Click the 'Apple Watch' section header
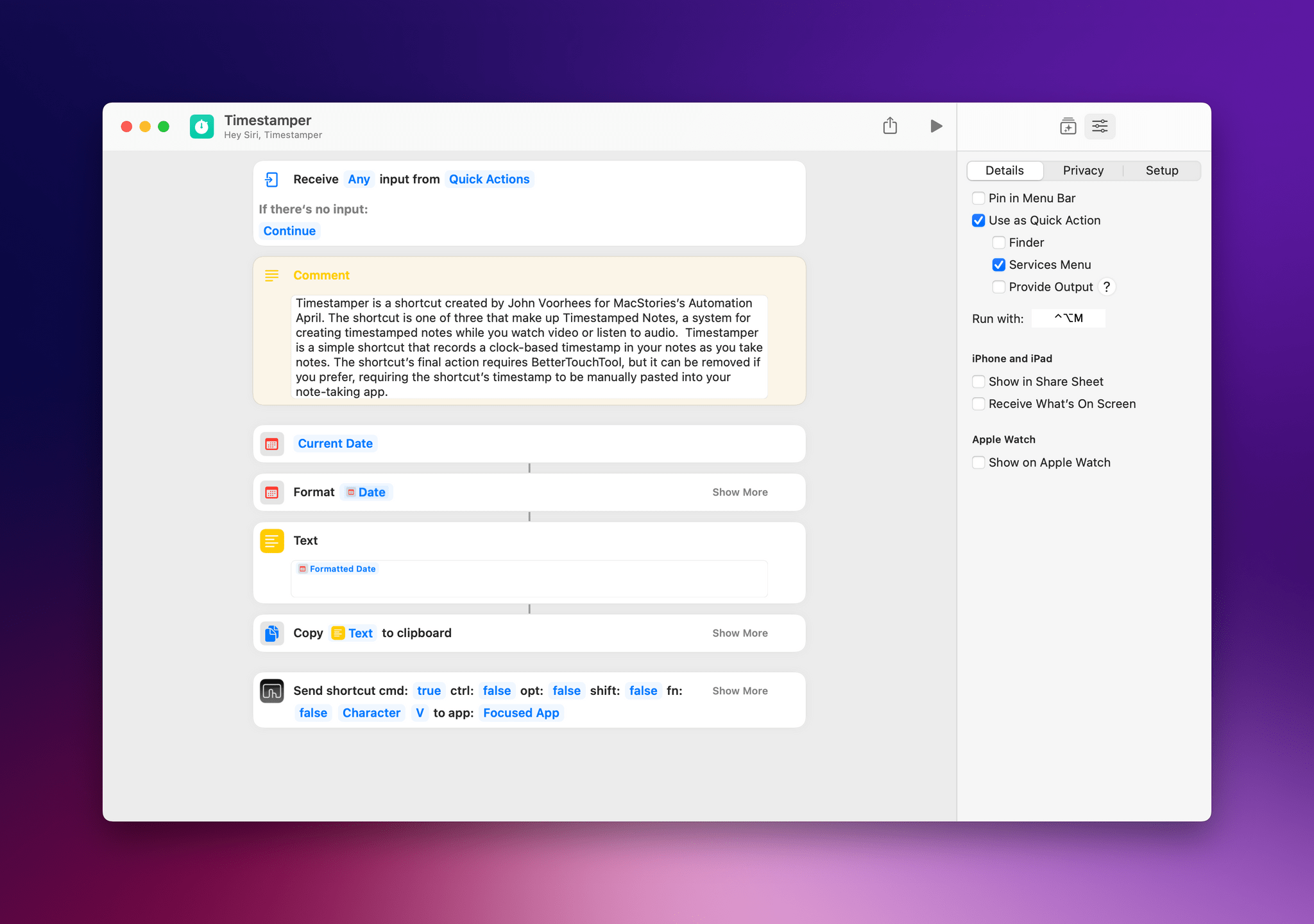 [x=1003, y=440]
